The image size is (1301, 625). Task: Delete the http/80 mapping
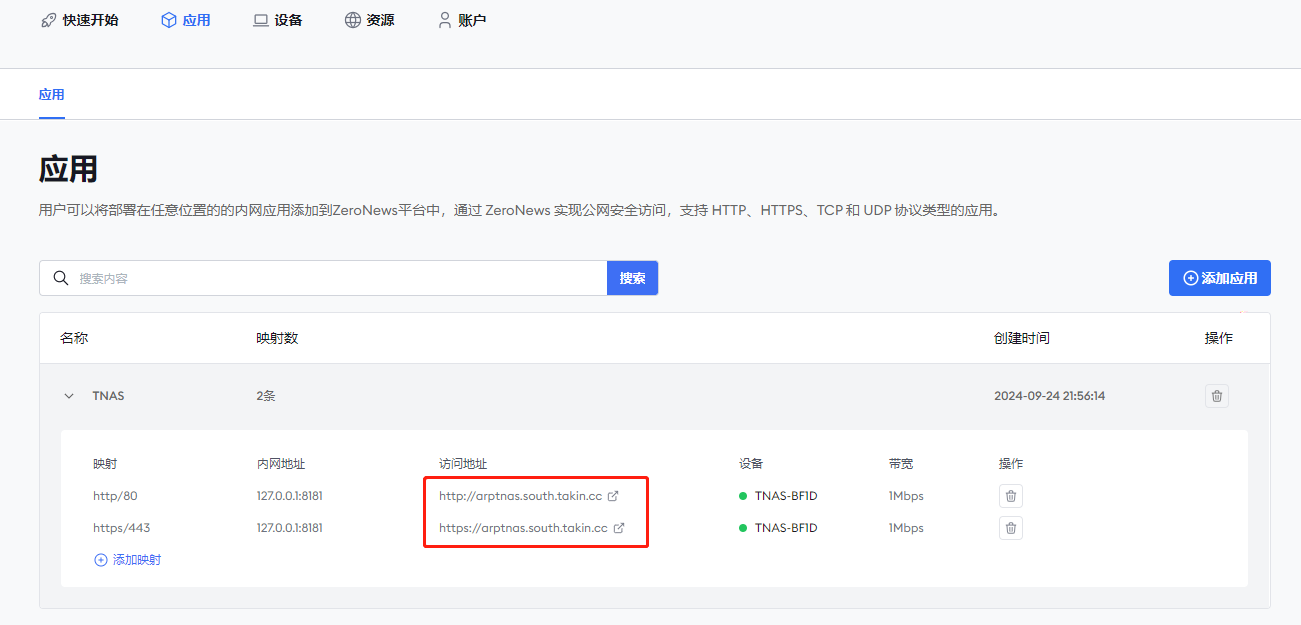[1010, 496]
